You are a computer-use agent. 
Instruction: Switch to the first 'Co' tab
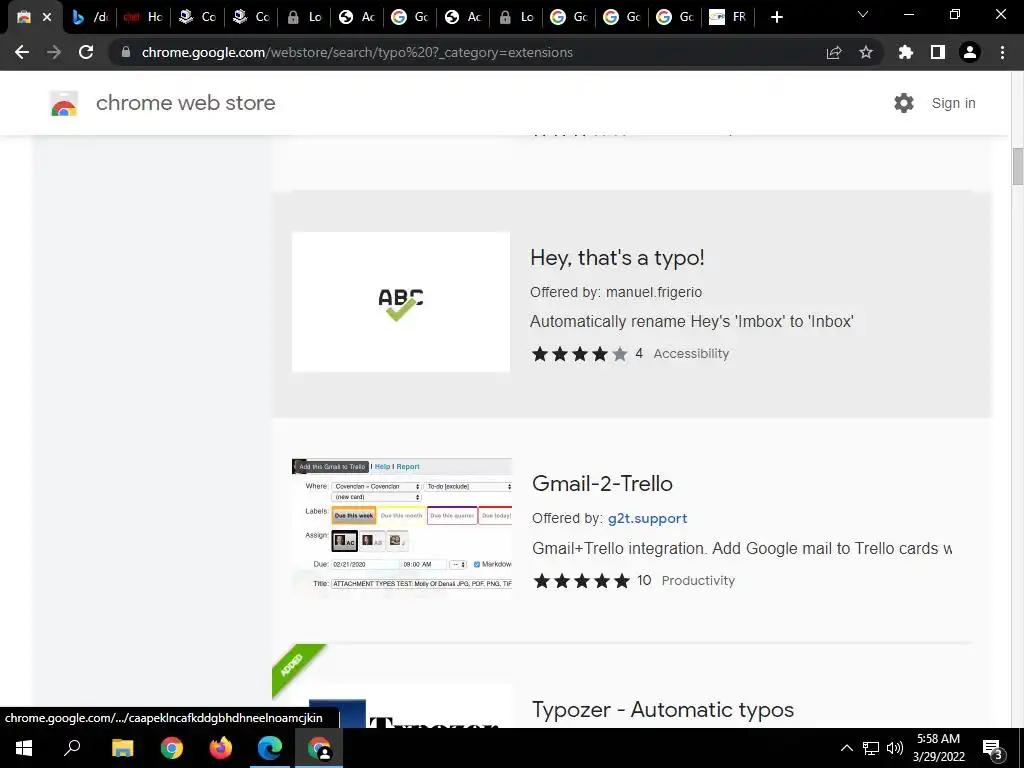coord(197,18)
